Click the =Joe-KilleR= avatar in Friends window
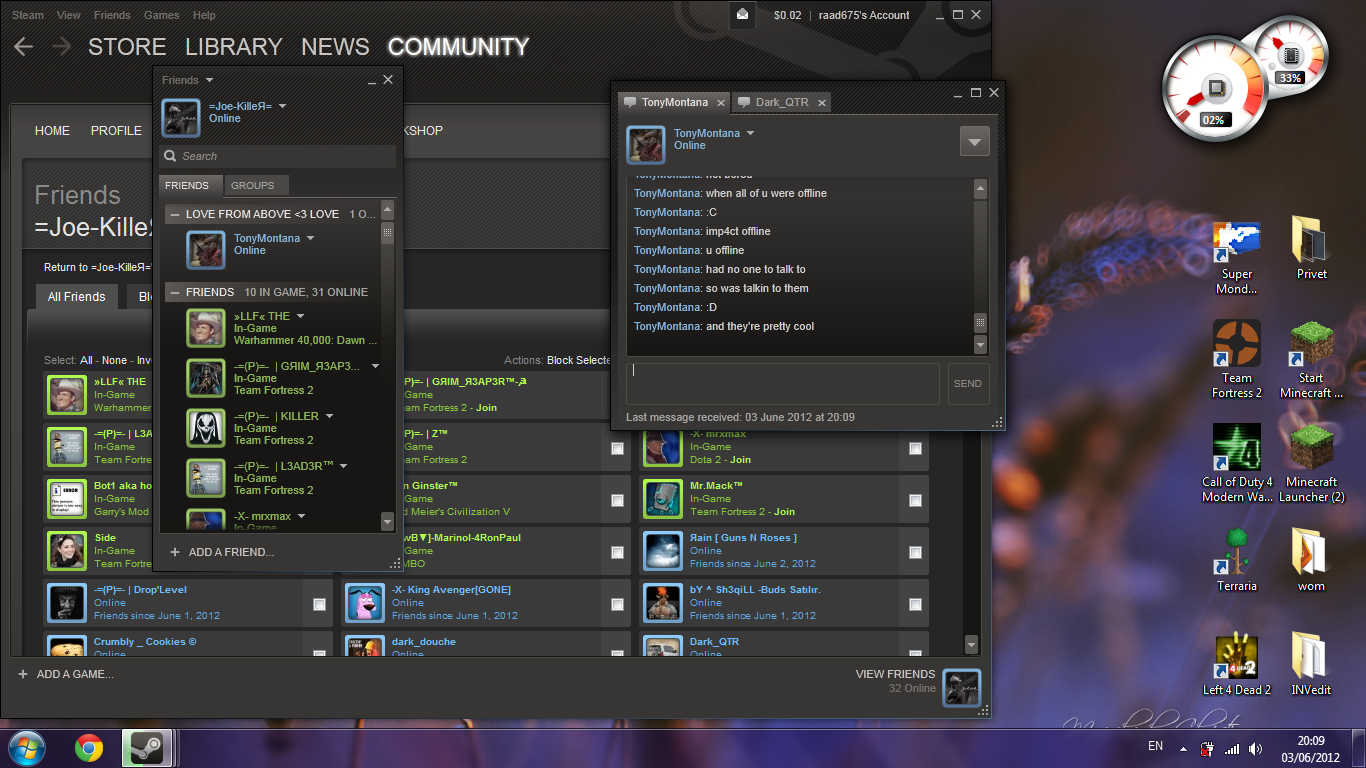1366x768 pixels. [x=181, y=118]
